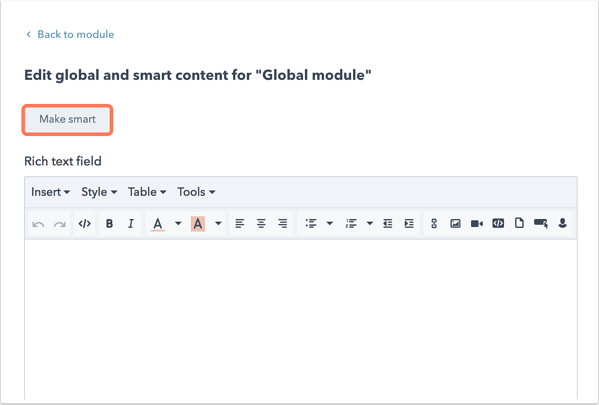Align text left
599x405 pixels.
[x=240, y=224]
